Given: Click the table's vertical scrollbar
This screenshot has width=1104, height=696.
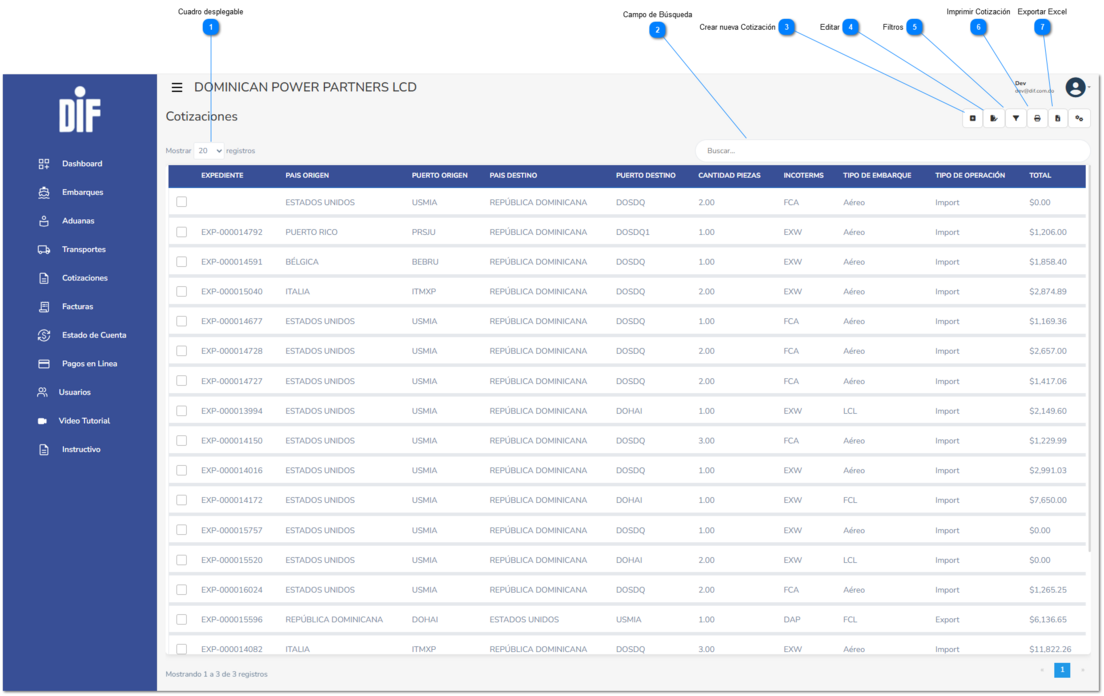Looking at the screenshot, I should [1089, 359].
